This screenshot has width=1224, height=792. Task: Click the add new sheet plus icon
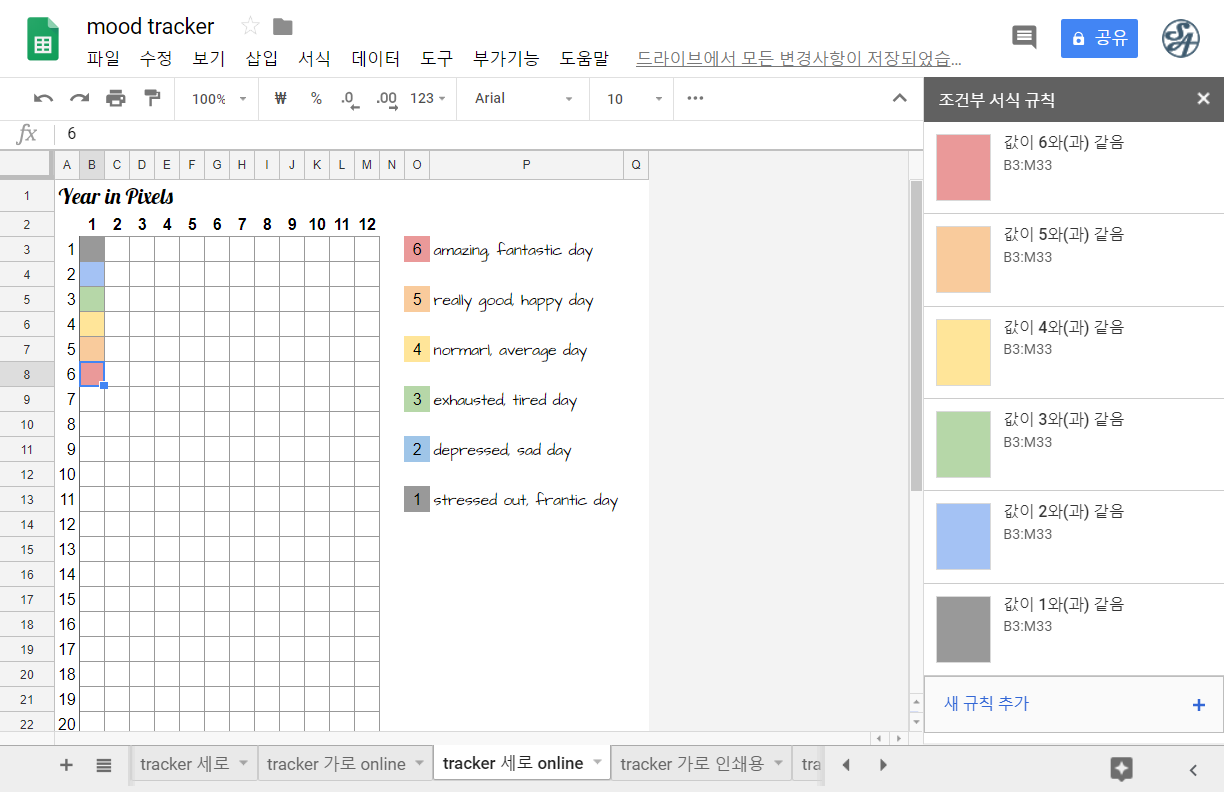[x=67, y=765]
